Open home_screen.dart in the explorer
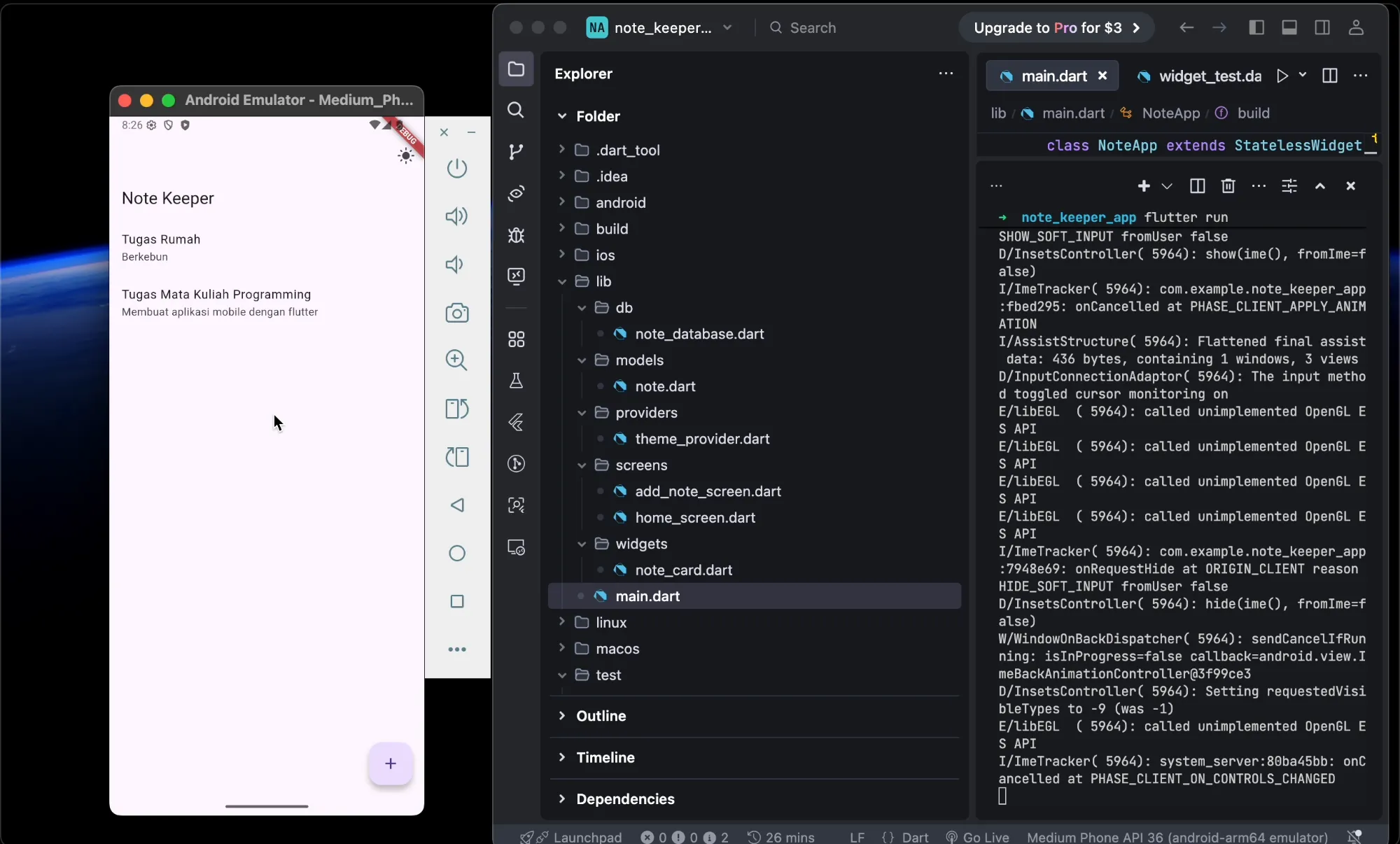The image size is (1400, 844). point(694,518)
